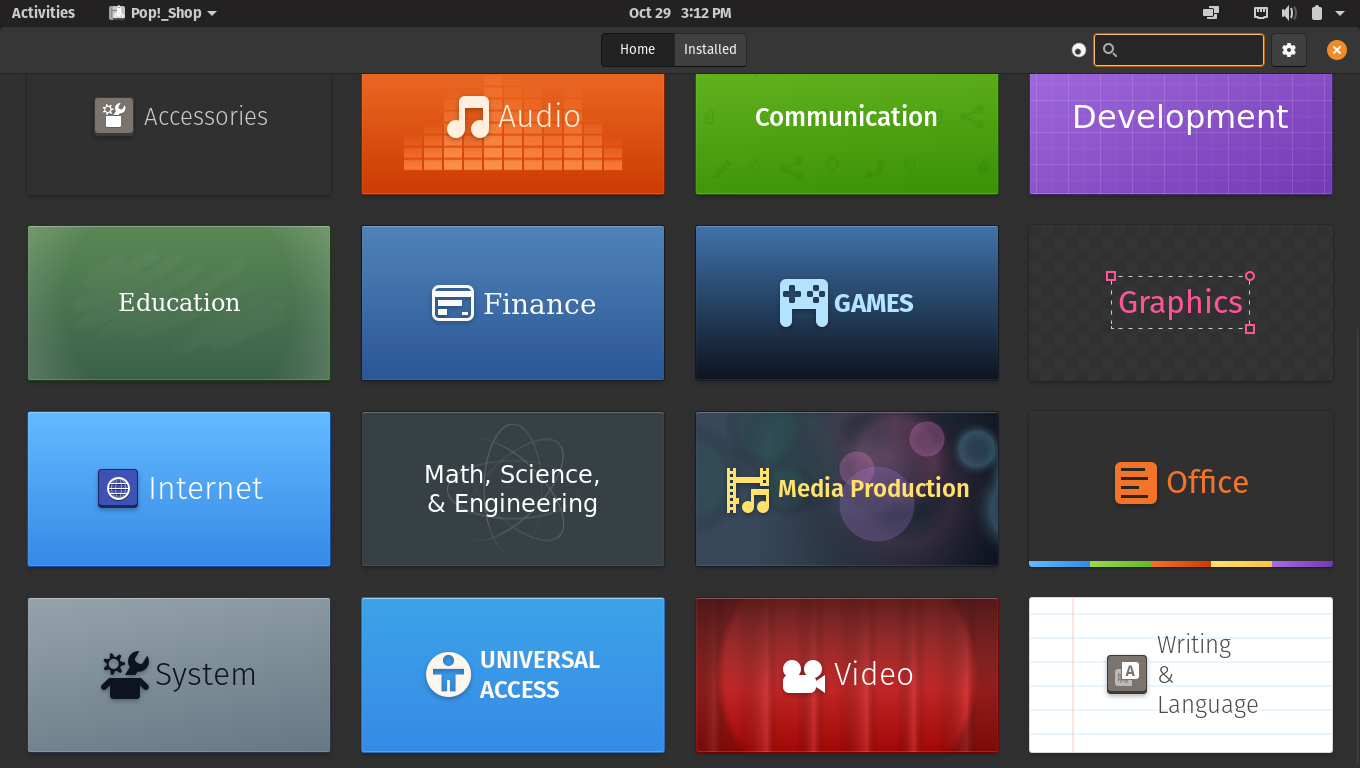Screen dimensions: 1360x768
Task: Browse the Development category
Action: 1181,133
